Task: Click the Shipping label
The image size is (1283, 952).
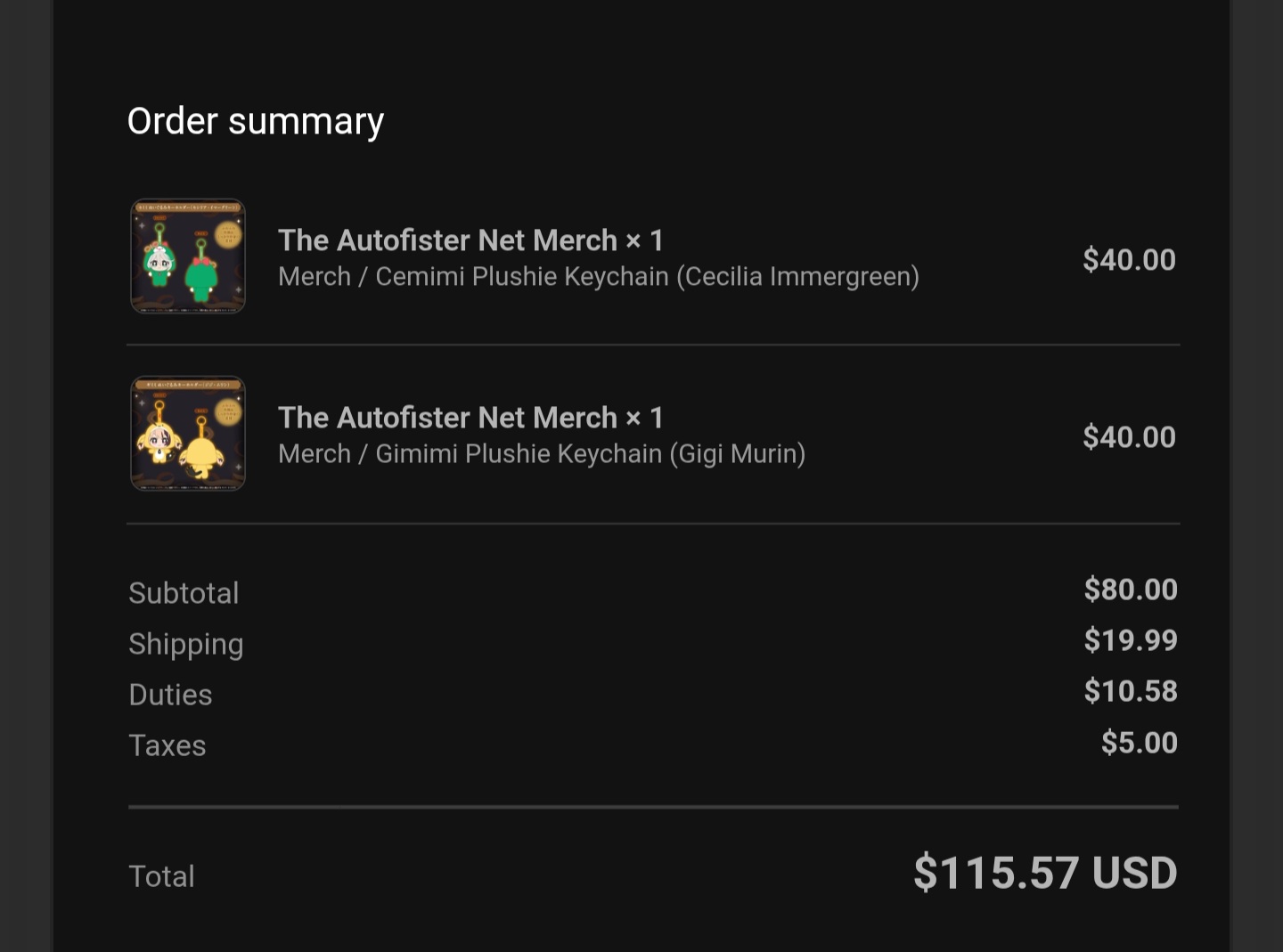Action: pos(186,645)
